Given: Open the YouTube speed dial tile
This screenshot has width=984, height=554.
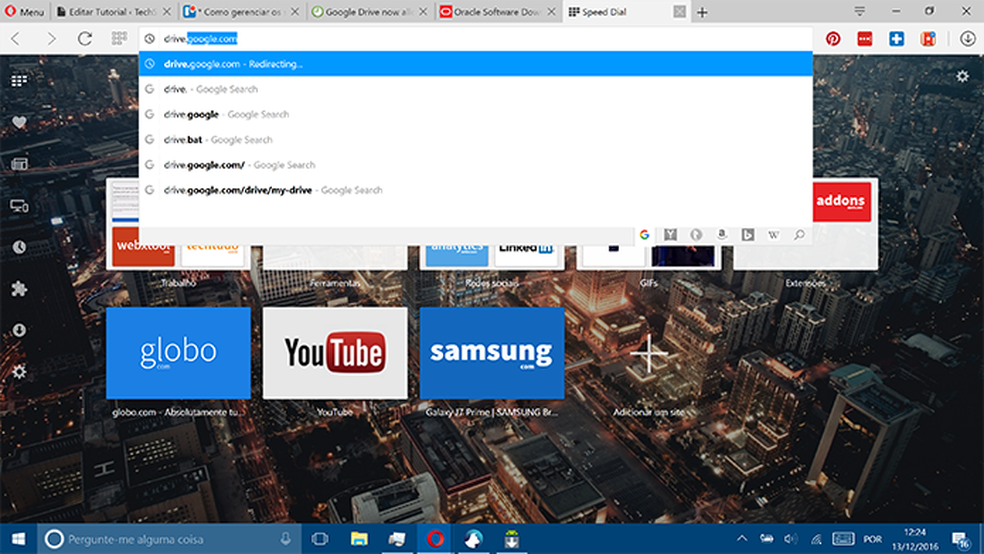Looking at the screenshot, I should coord(335,353).
